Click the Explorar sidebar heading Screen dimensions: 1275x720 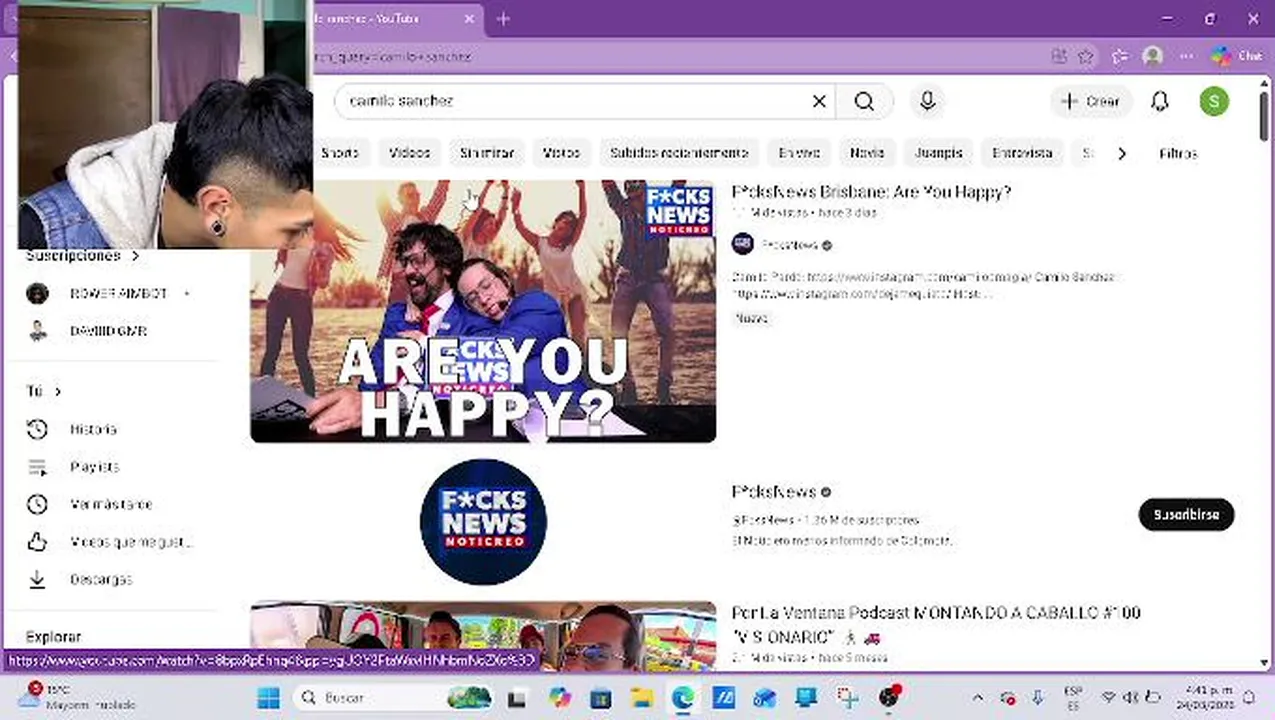[53, 637]
